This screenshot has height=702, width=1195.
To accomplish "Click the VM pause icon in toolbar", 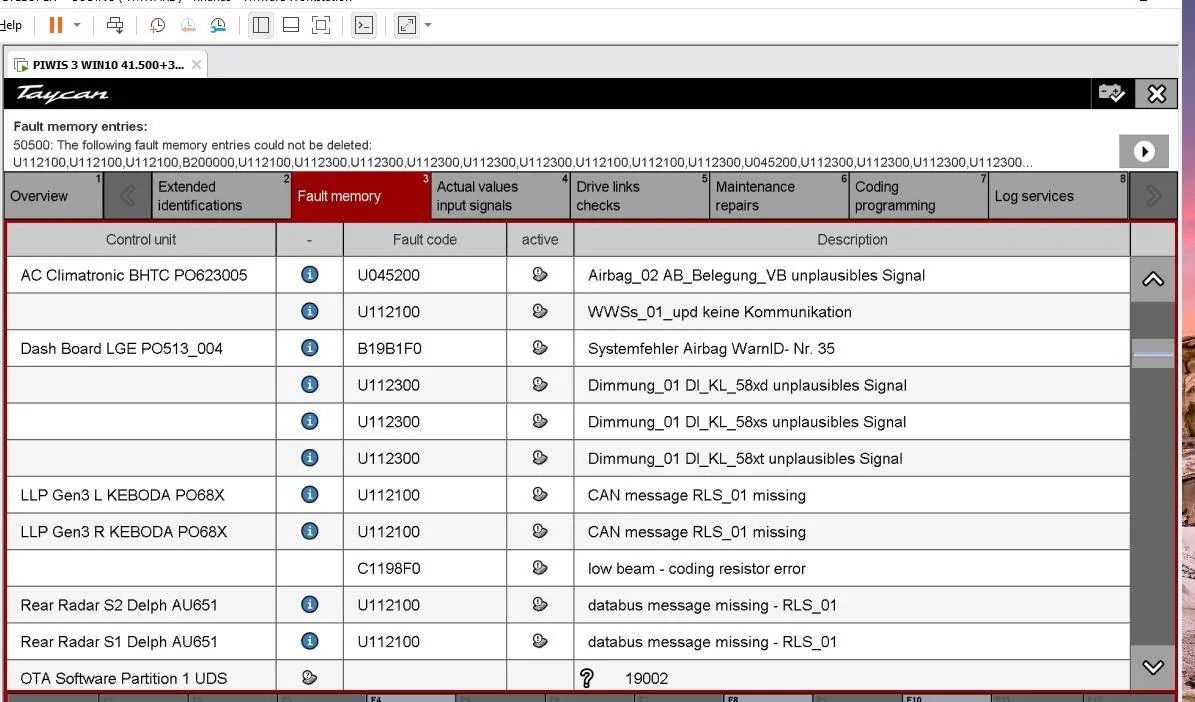I will pos(56,25).
